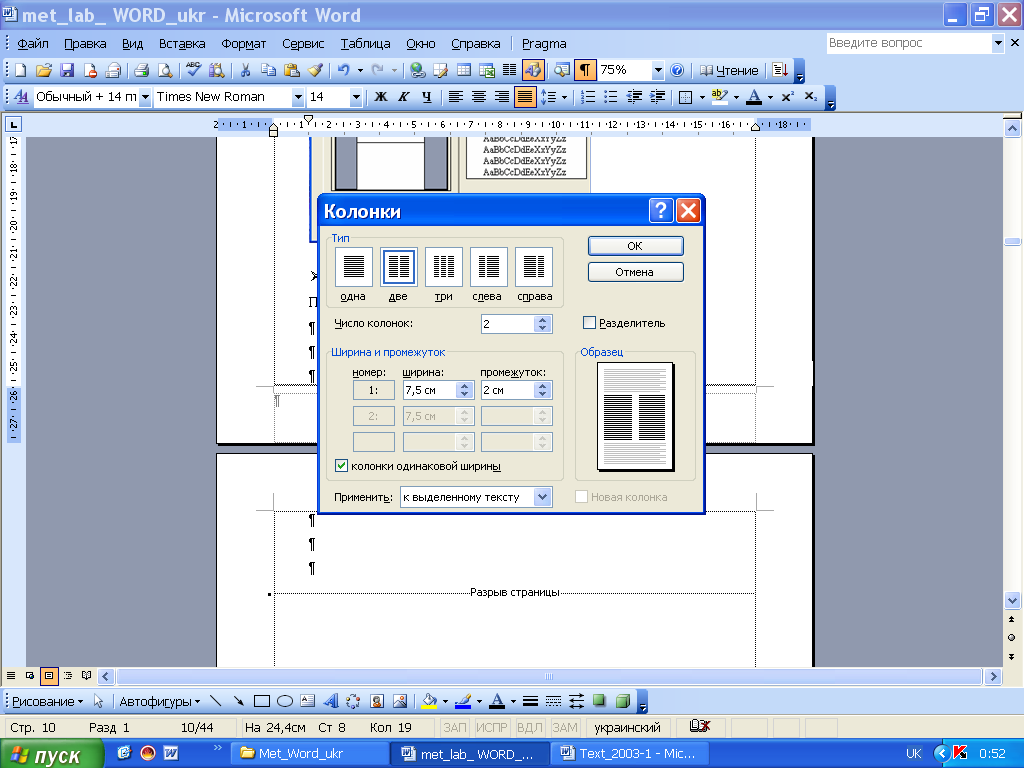Viewport: 1024px width, 768px height.
Task: Save the document with the floppy disk icon
Action: [67, 70]
